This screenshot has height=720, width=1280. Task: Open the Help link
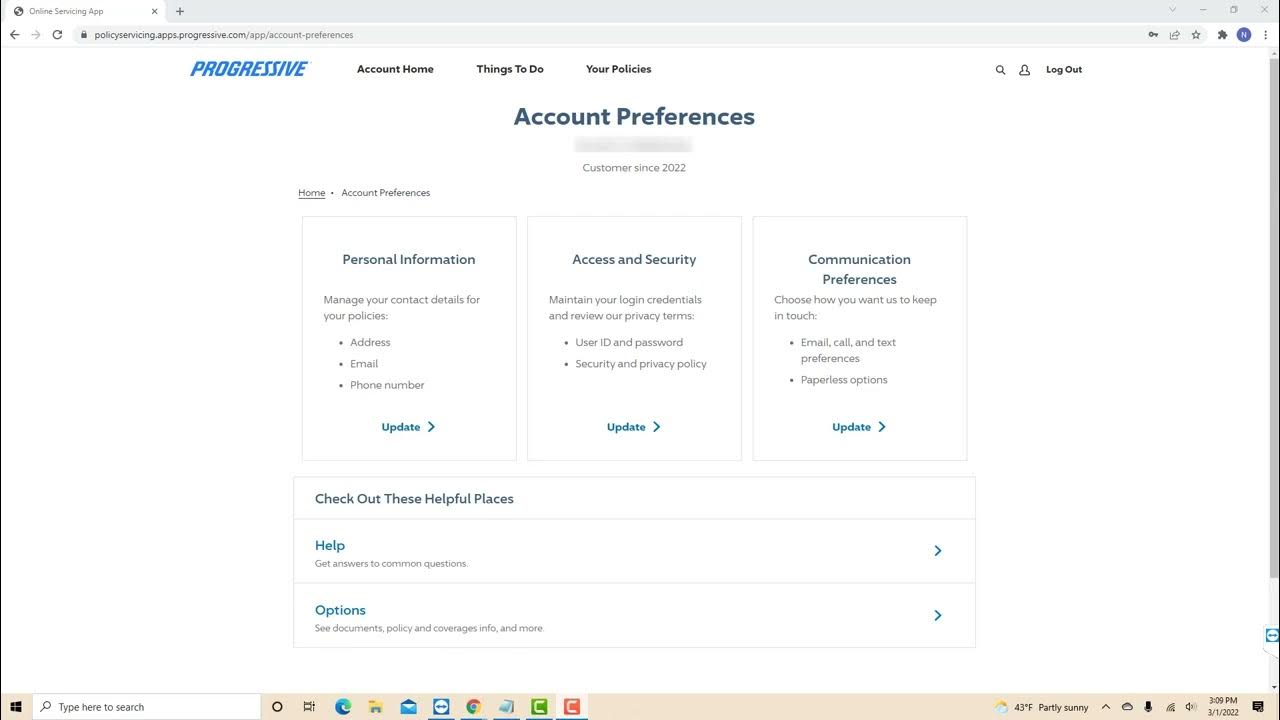pos(330,545)
